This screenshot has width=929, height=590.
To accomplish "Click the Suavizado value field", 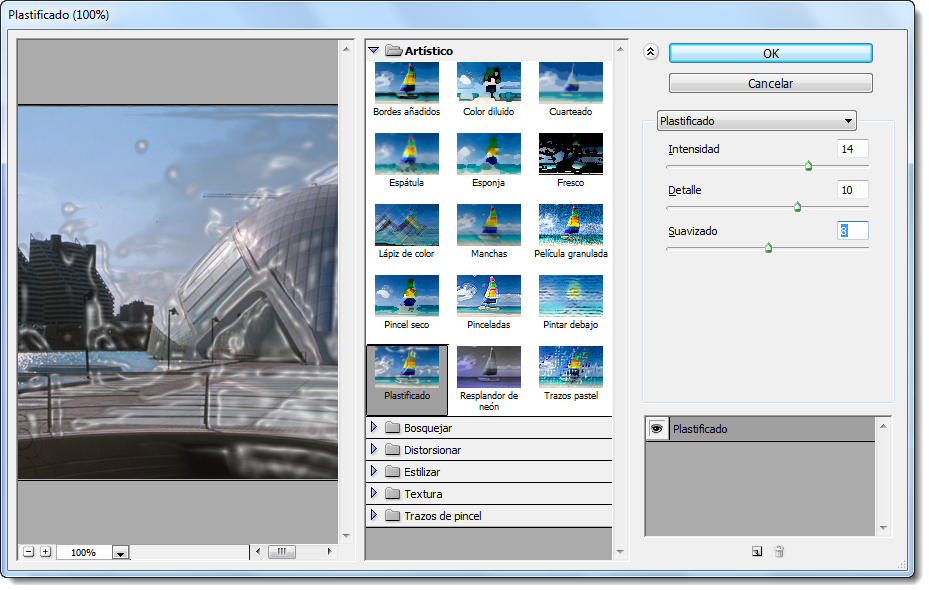I will click(853, 231).
